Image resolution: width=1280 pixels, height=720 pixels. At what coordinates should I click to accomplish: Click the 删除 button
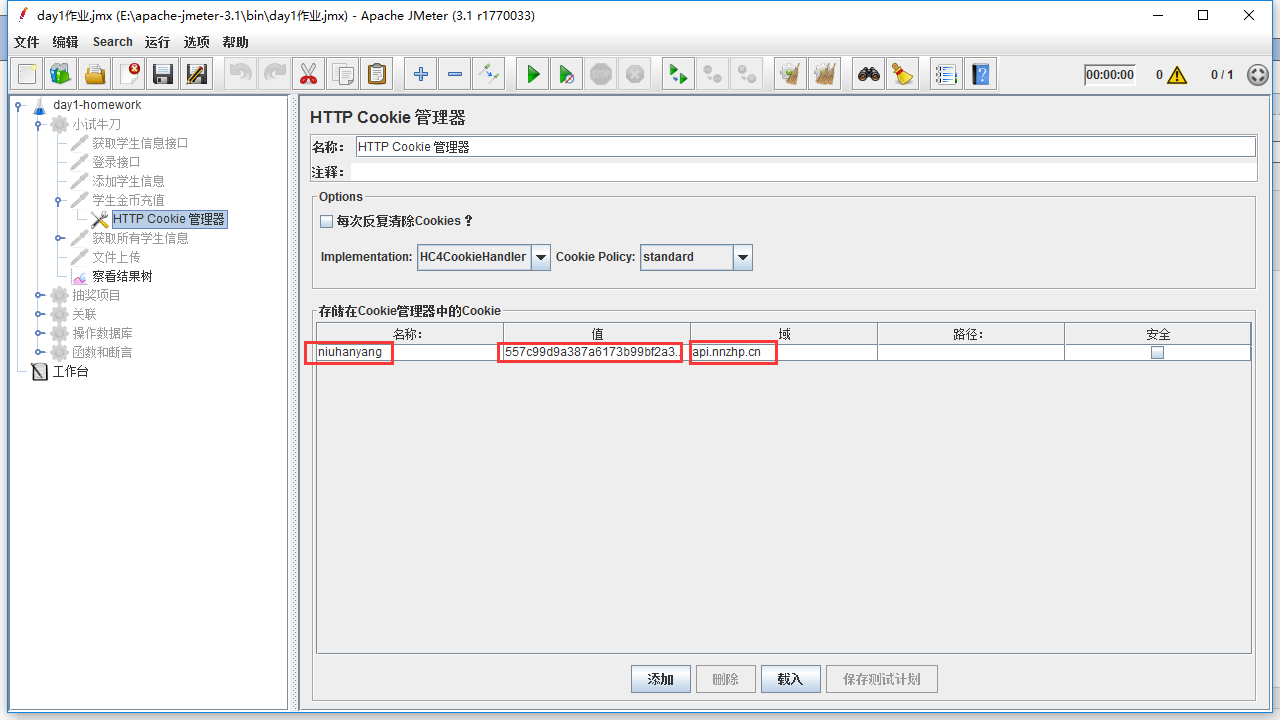(x=726, y=679)
